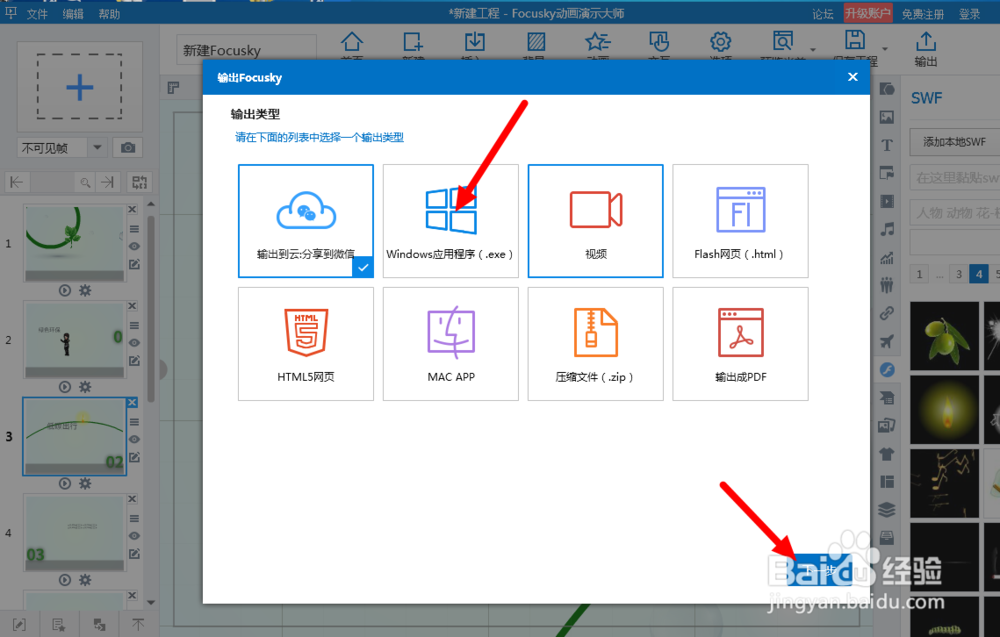Select the olive SWF thumbnail
Viewport: 1000px width, 637px height.
click(x=944, y=336)
